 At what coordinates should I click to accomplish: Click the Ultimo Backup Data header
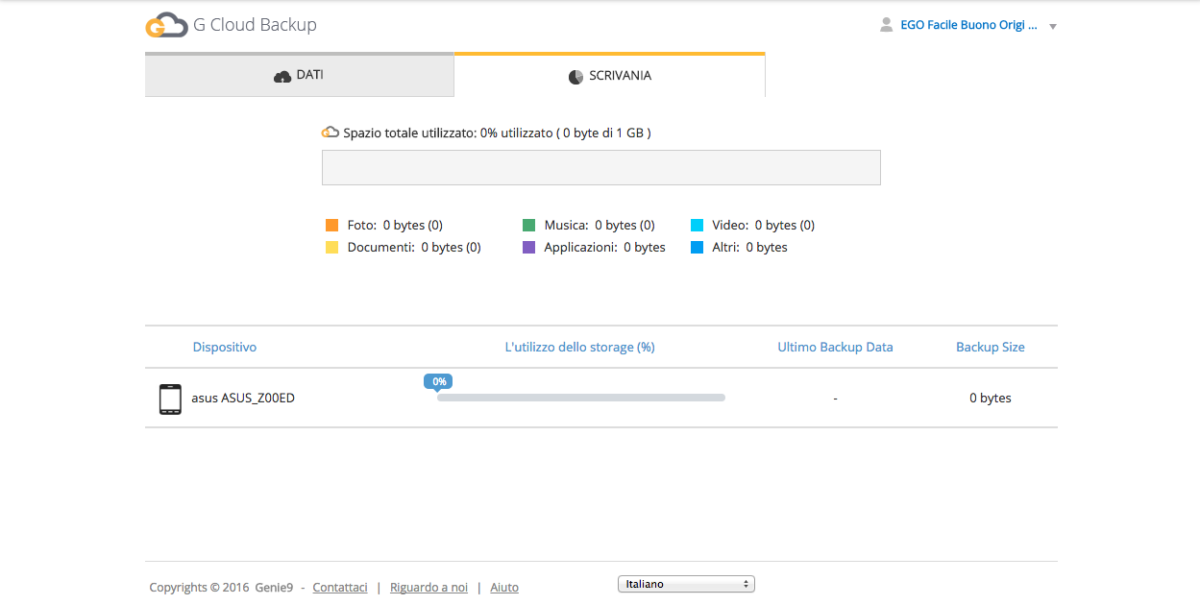point(835,347)
